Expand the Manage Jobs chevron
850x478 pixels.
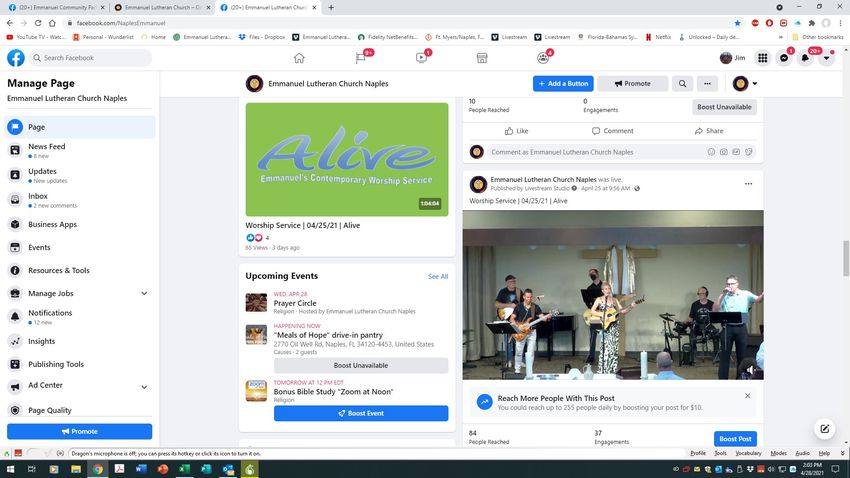click(x=144, y=293)
